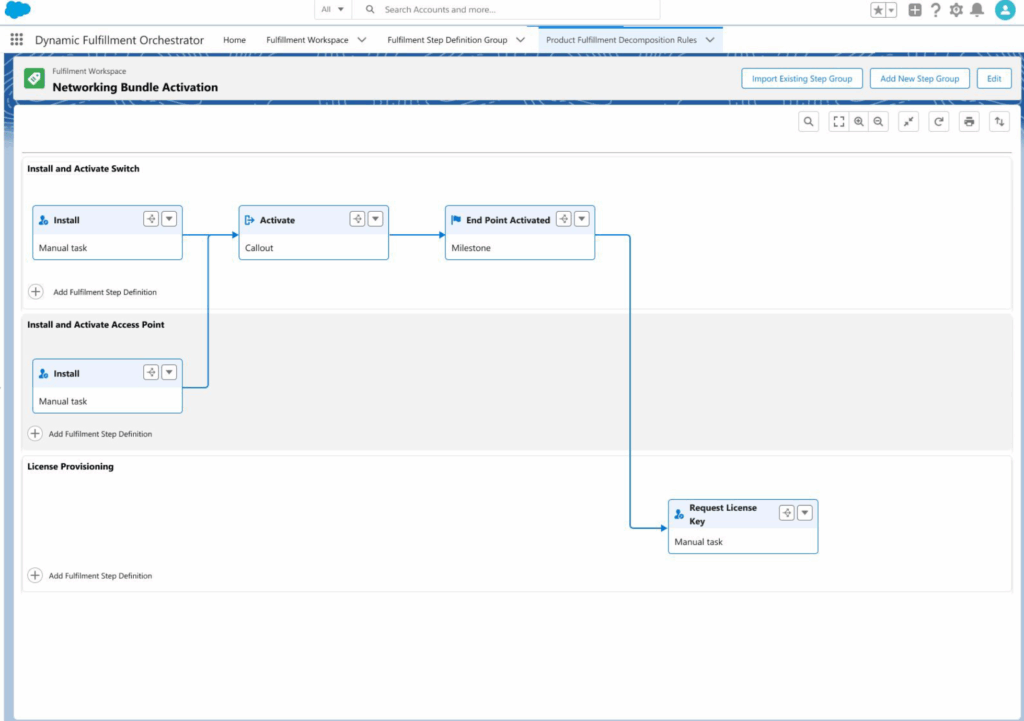Zoom in on the fulfillment canvas

(x=859, y=122)
